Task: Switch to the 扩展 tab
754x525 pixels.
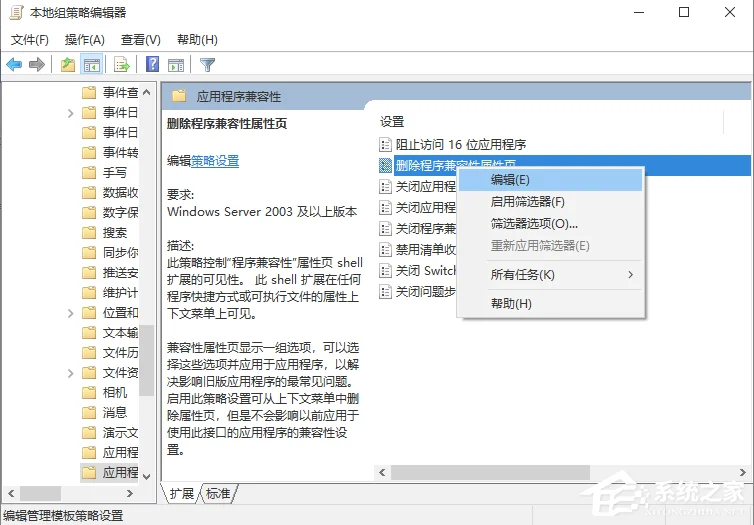Action: (181, 494)
